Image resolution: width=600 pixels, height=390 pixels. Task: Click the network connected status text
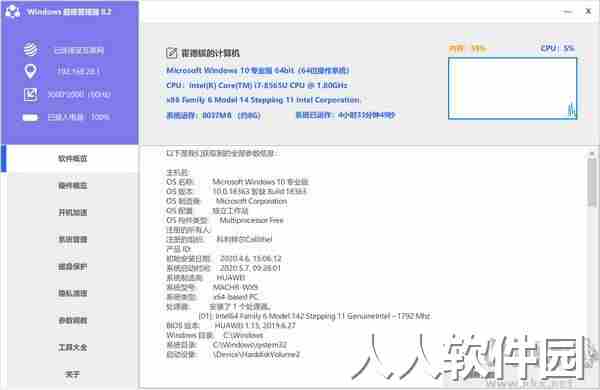79,51
